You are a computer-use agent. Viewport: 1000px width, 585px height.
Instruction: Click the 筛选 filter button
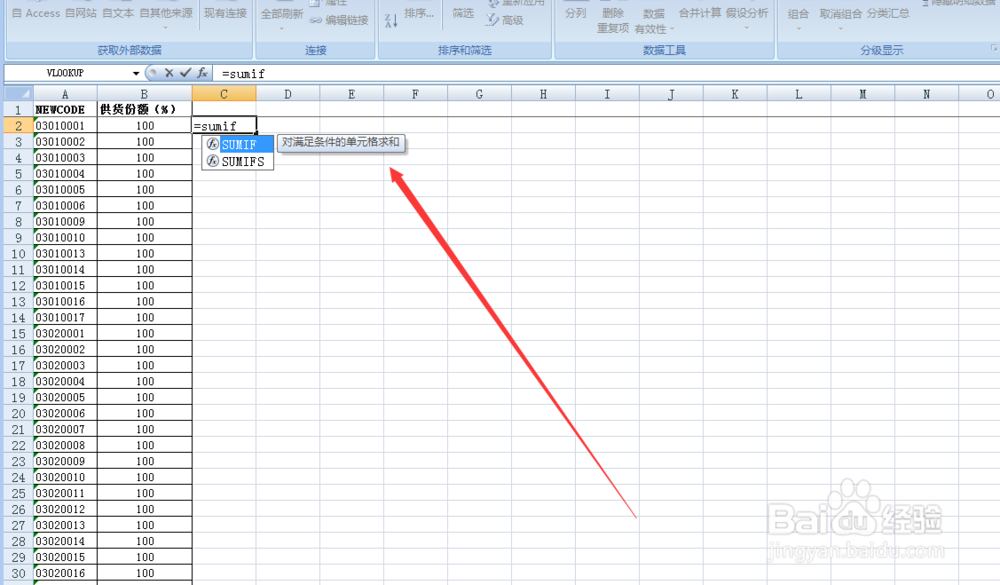(x=463, y=13)
